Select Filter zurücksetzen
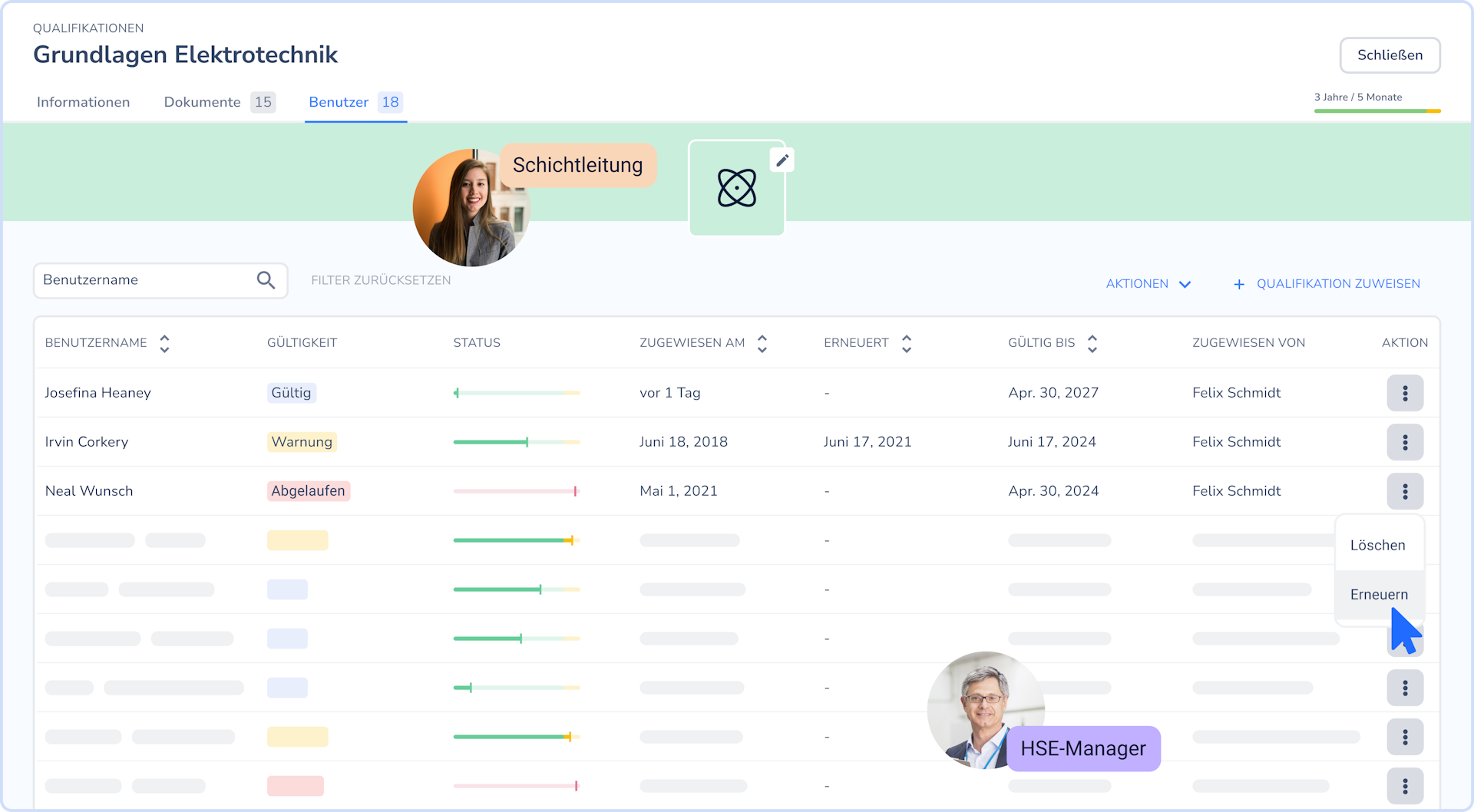Viewport: 1474px width, 812px height. [381, 280]
